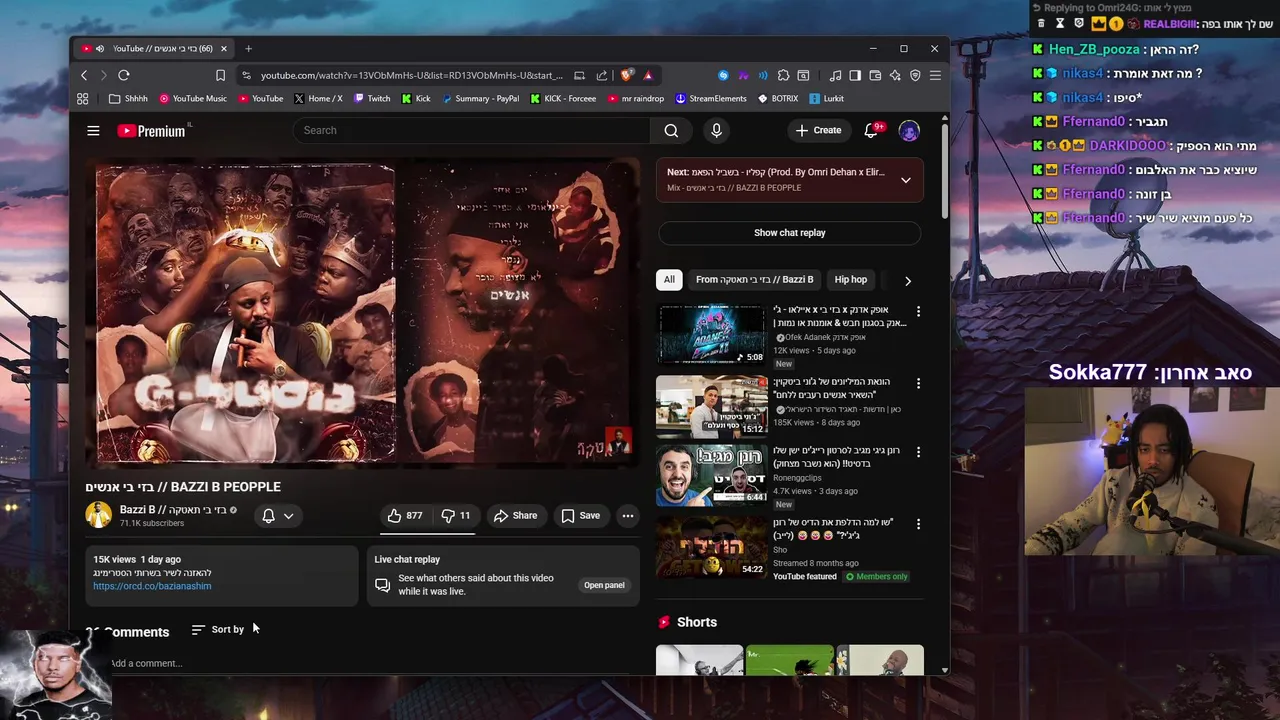Screen dimensions: 1280x720
Task: Expand the Next mix playlist panel
Action: click(905, 180)
